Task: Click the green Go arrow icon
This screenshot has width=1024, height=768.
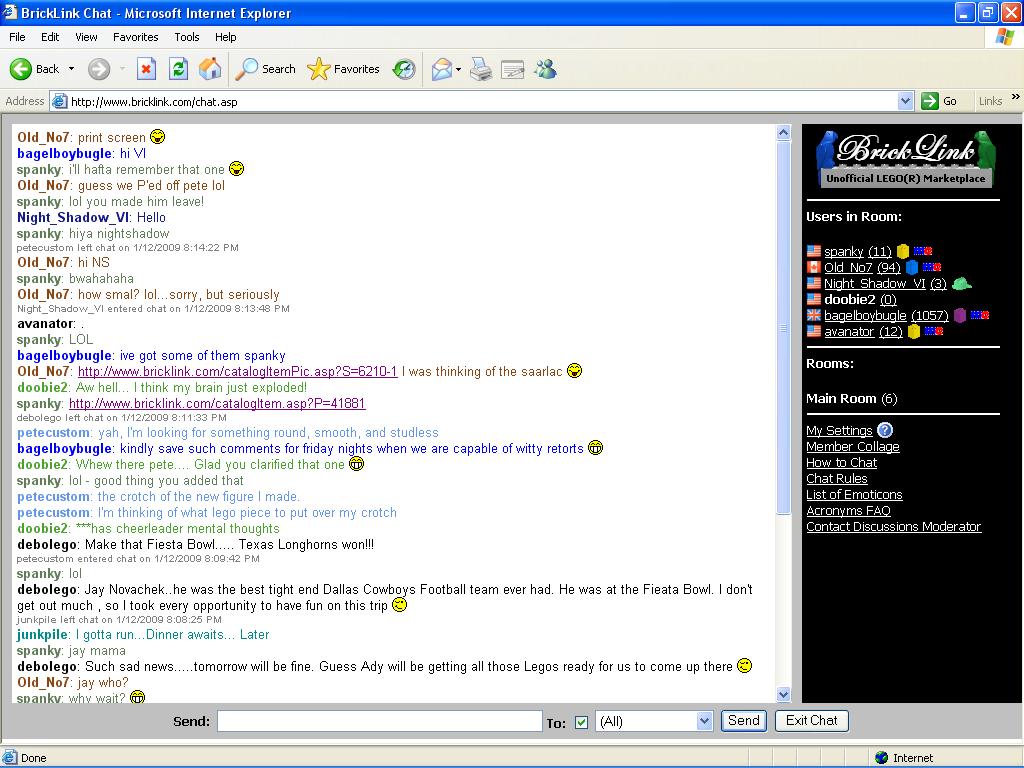Action: click(x=929, y=101)
